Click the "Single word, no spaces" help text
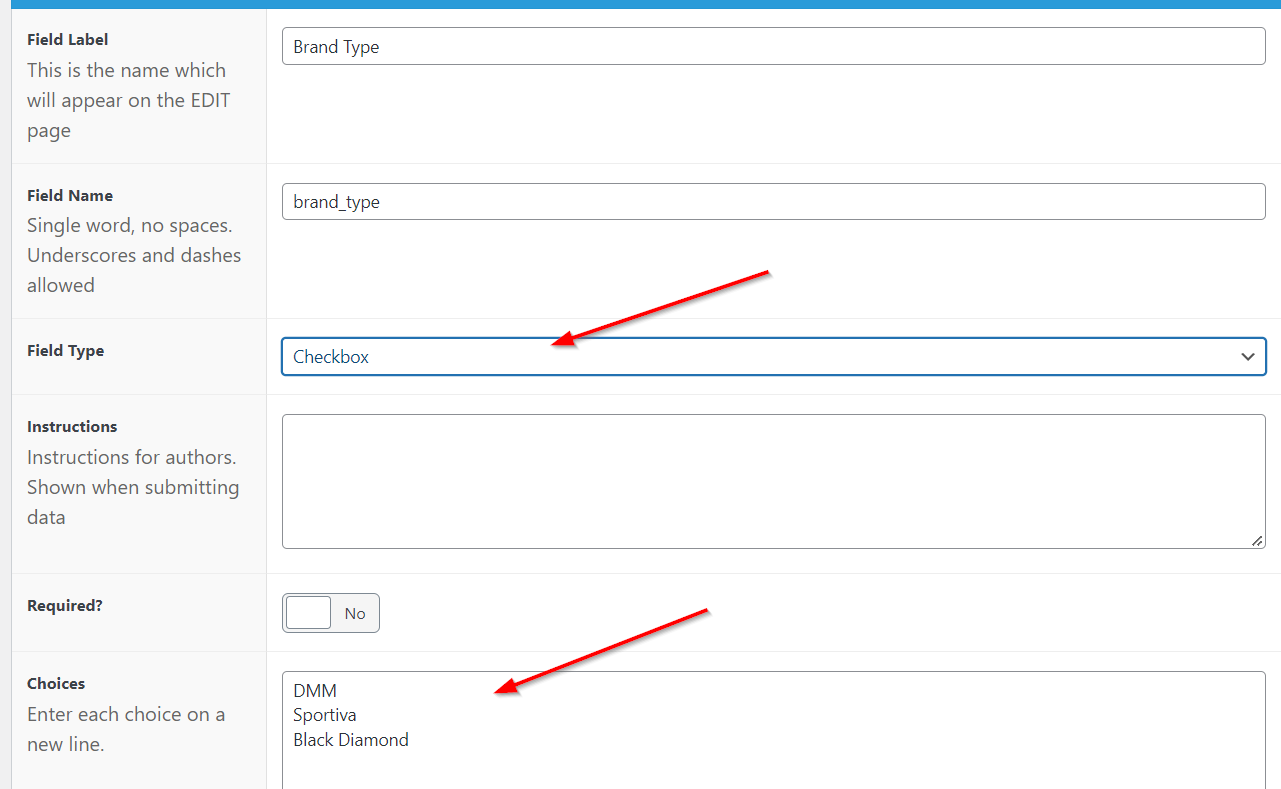 130,225
